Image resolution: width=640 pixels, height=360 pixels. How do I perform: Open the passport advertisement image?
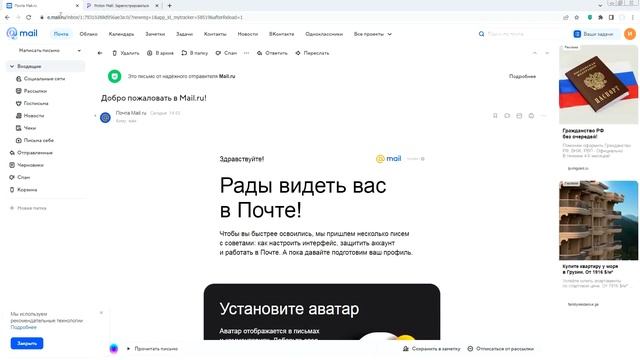click(x=598, y=84)
